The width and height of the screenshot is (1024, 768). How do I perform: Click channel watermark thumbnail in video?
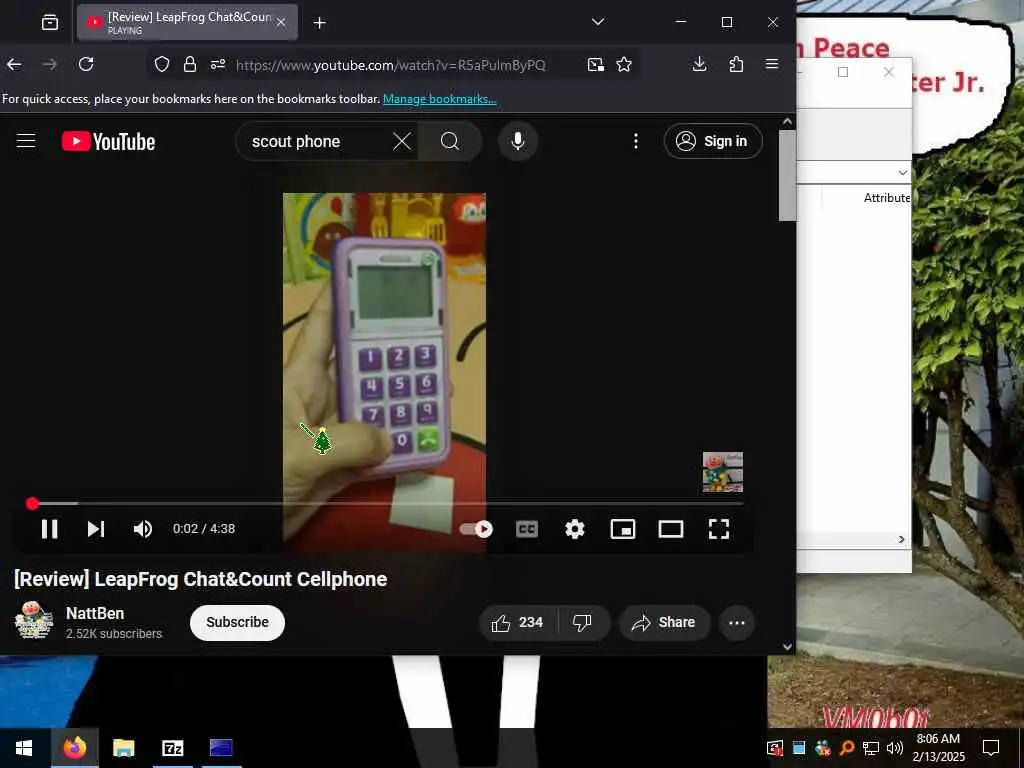click(723, 472)
